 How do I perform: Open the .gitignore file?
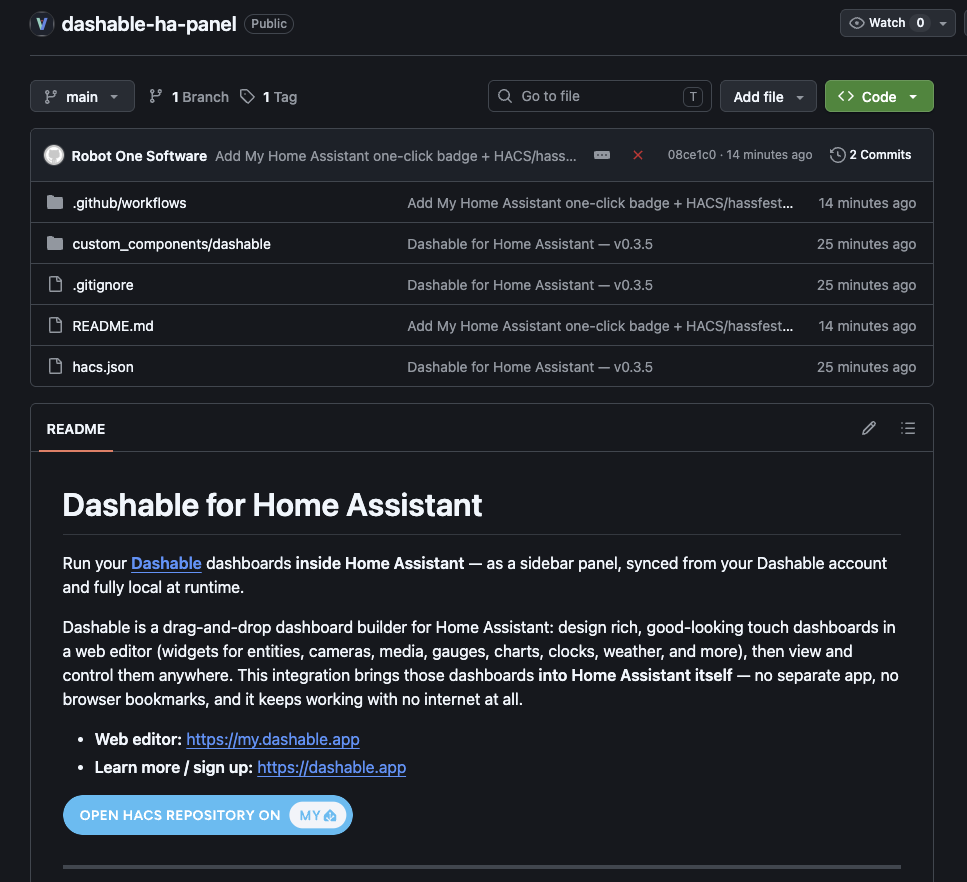point(102,285)
